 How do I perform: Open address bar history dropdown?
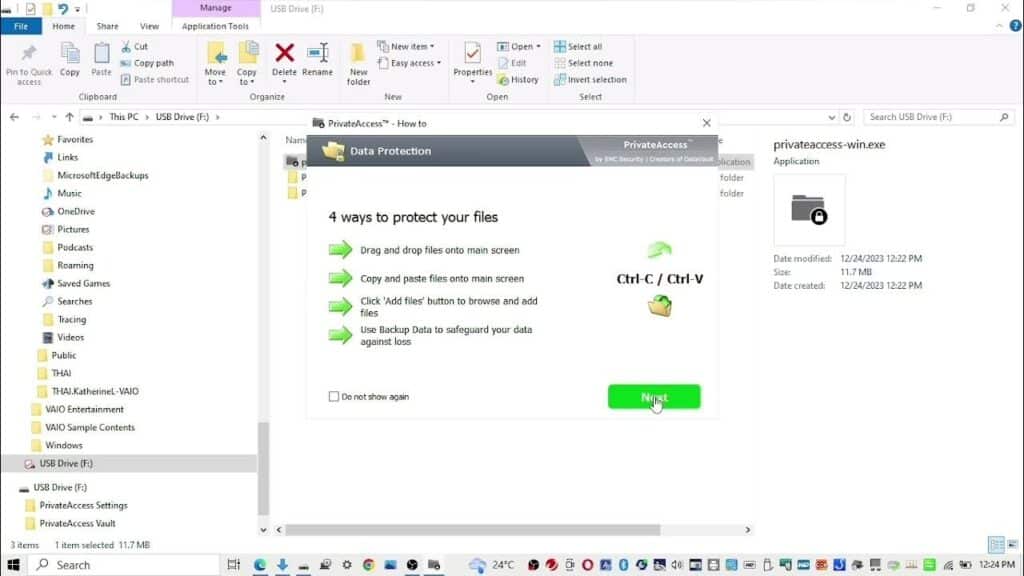pos(831,118)
